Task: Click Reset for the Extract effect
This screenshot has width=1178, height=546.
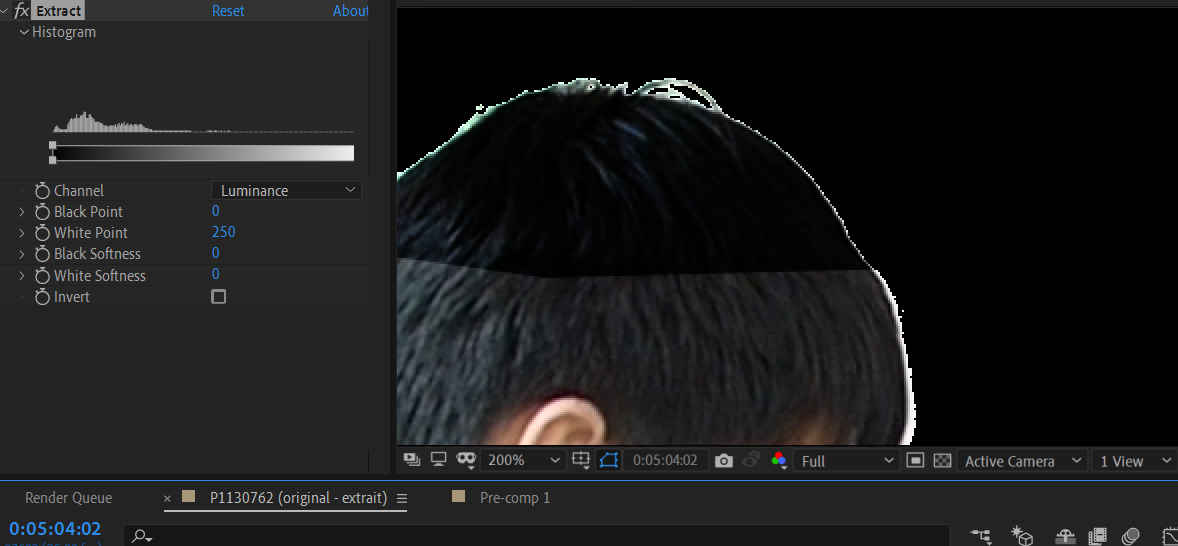Action: pyautogui.click(x=228, y=11)
